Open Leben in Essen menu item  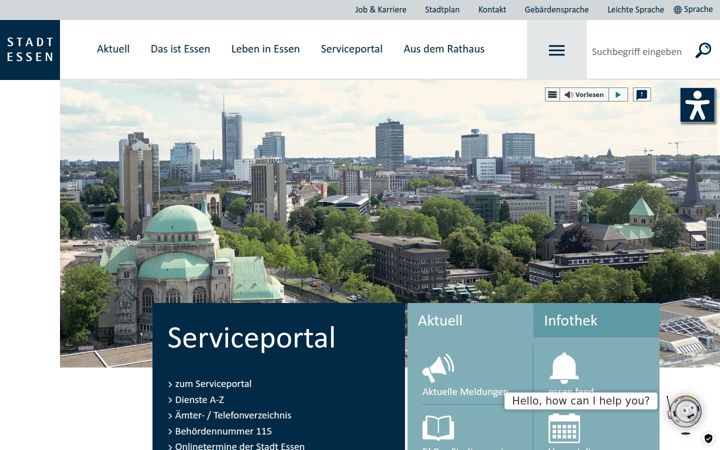[x=265, y=49]
